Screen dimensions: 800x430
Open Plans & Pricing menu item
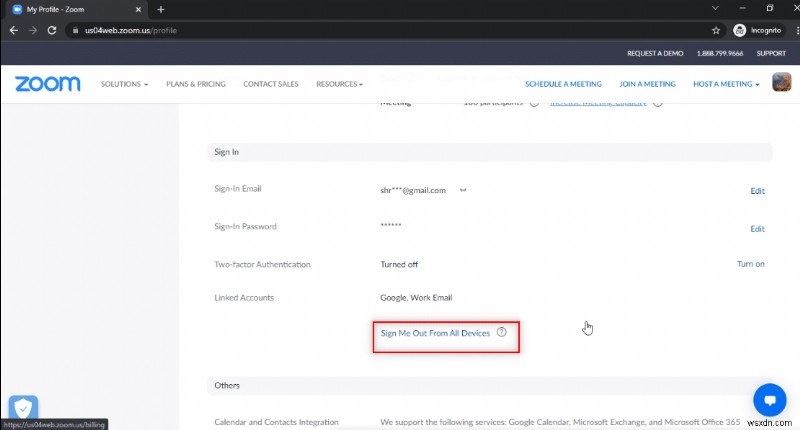pos(196,84)
